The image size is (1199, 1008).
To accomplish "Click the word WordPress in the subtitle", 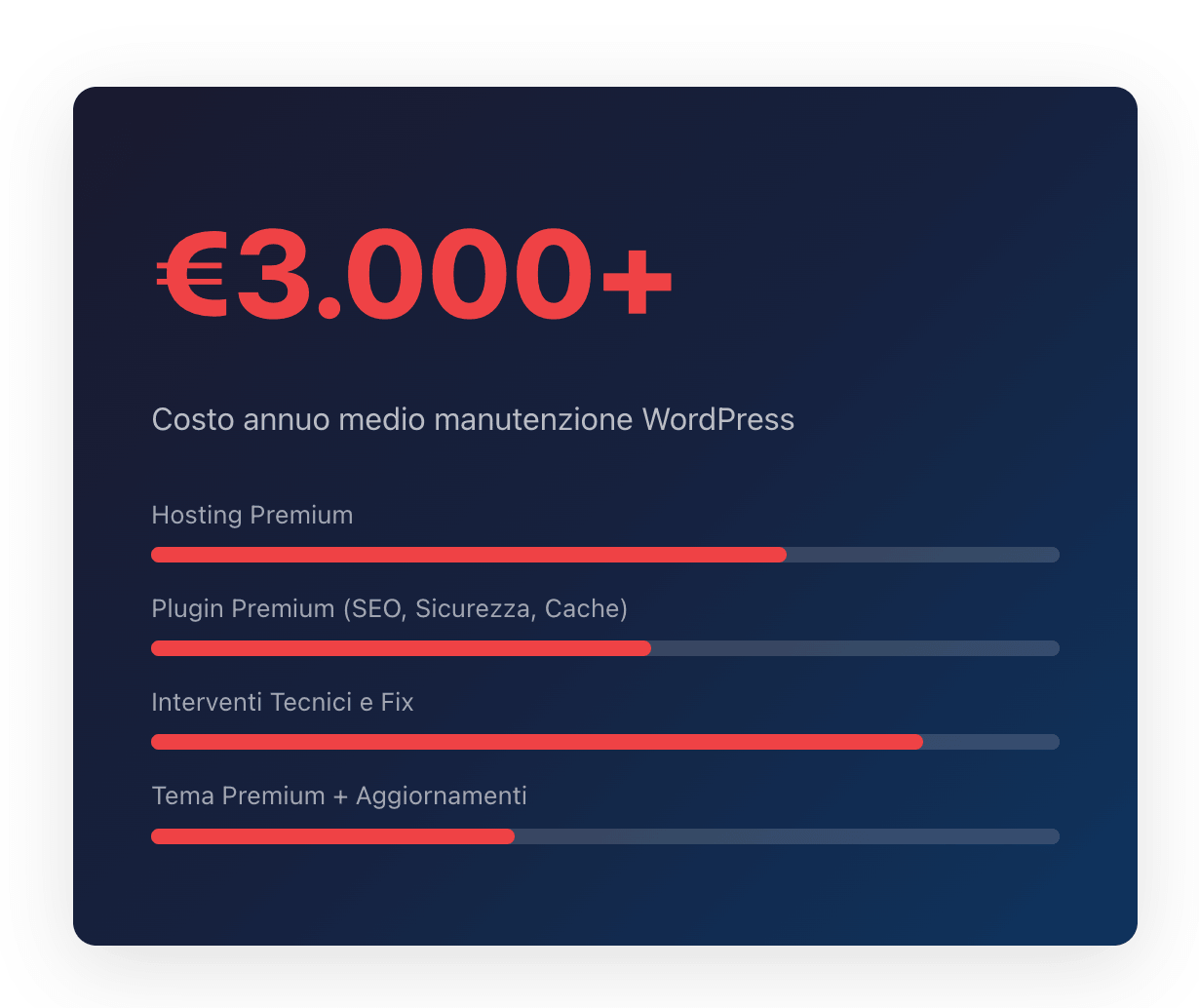I will point(717,420).
